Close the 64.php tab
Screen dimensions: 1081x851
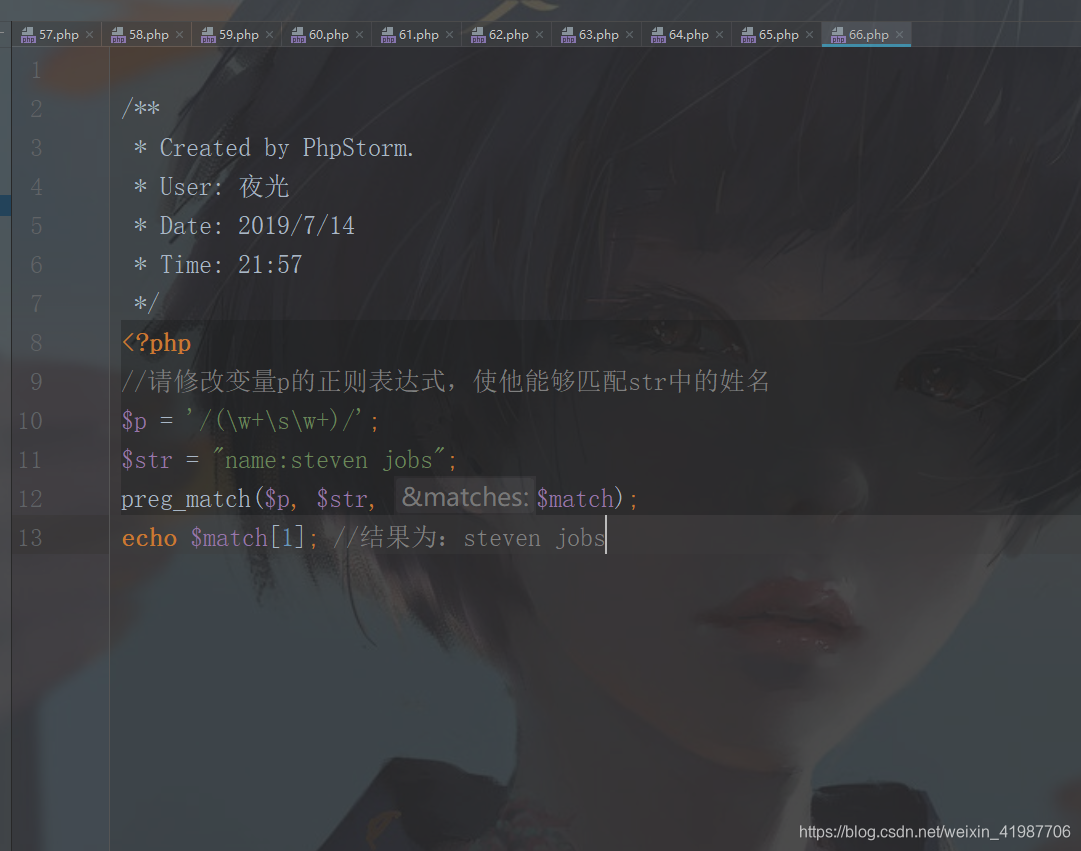719,34
